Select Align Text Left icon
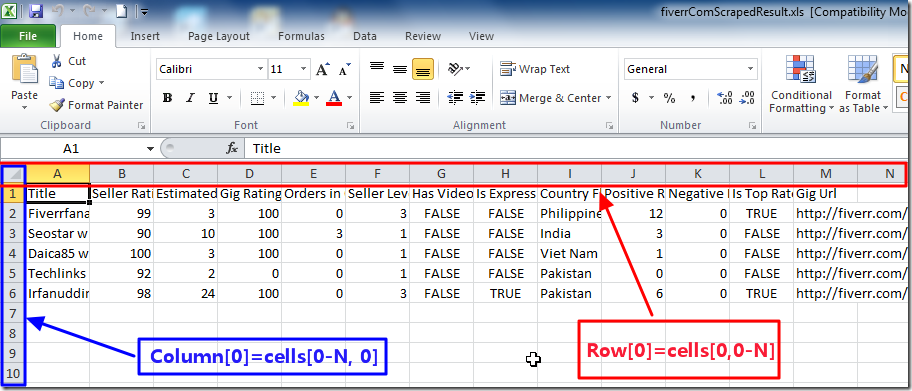This screenshot has height=391, width=912. pos(377,97)
